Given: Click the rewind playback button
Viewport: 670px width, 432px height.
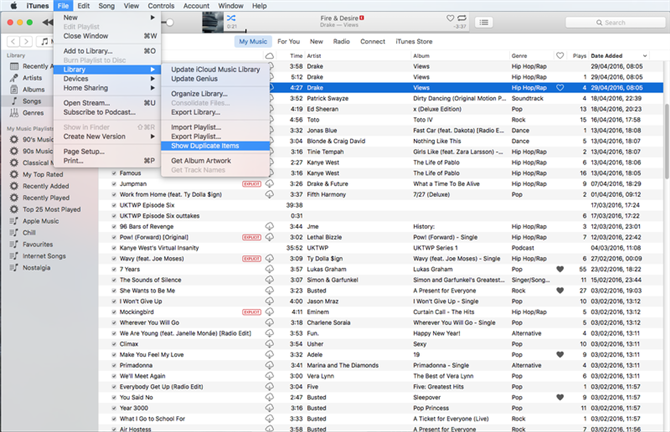Looking at the screenshot, I should tap(47, 22).
